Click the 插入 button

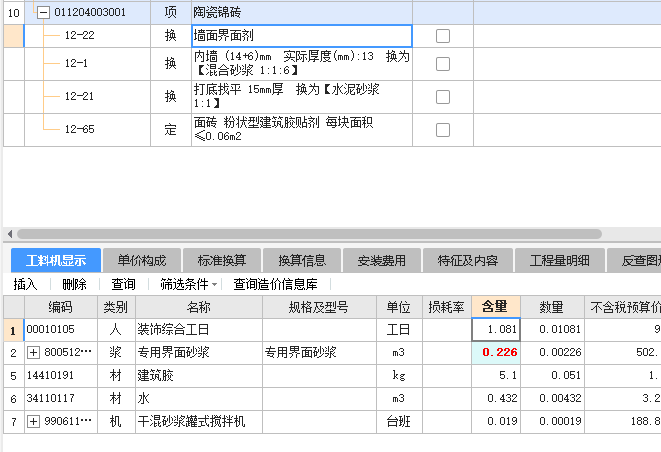pyautogui.click(x=25, y=284)
